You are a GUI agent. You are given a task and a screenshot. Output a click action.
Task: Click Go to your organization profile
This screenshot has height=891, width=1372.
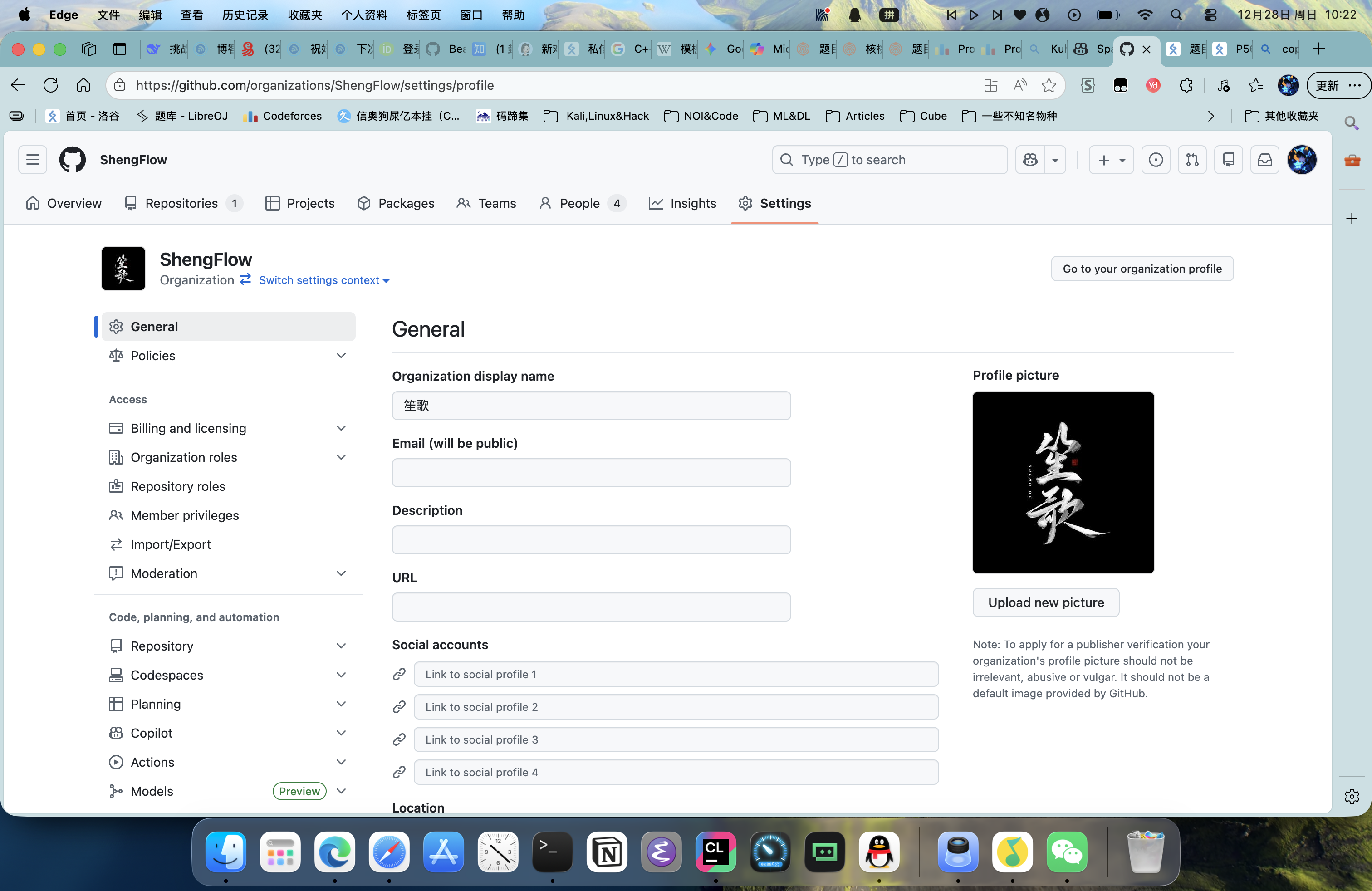[1142, 269]
